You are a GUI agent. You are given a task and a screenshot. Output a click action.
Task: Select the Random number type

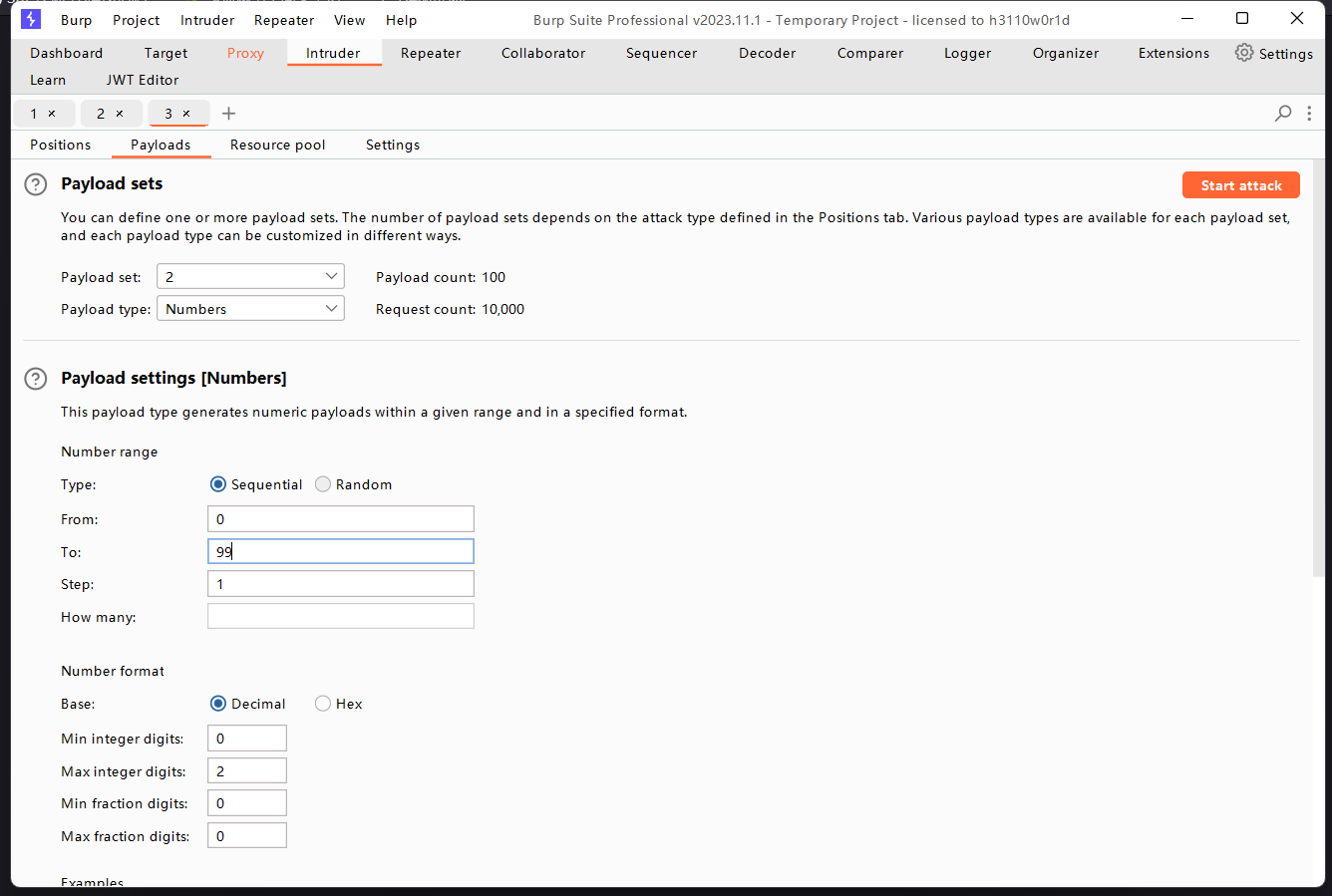tap(323, 484)
